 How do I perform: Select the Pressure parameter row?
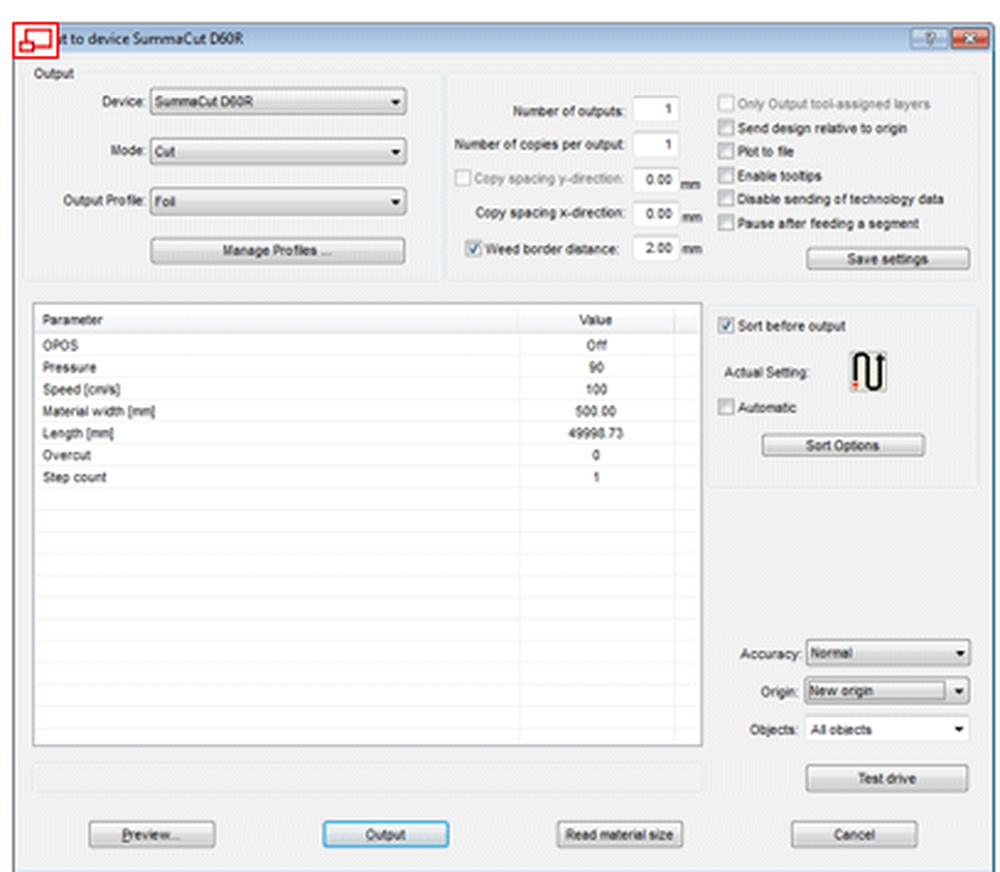coord(367,367)
